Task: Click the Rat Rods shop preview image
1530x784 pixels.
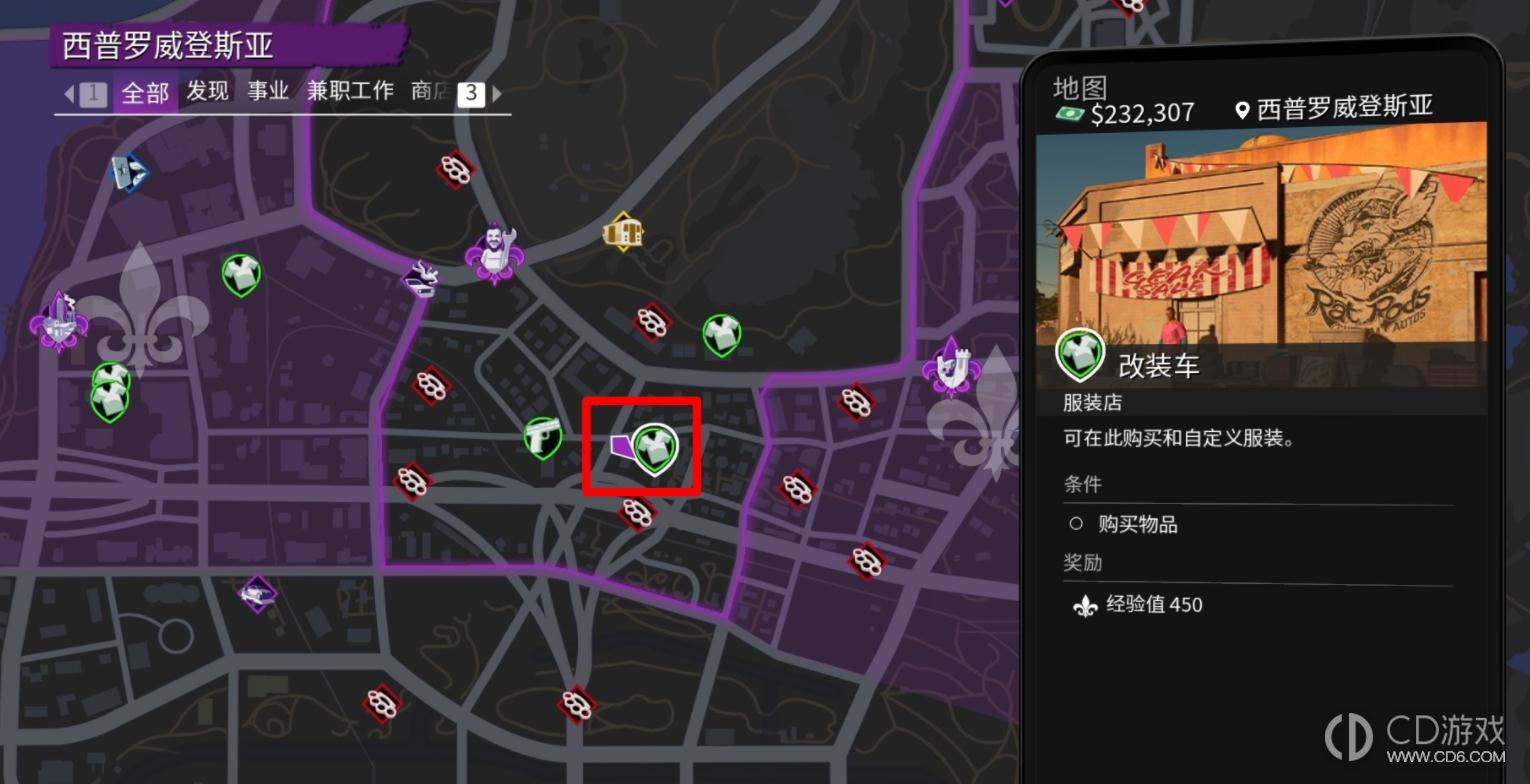Action: point(1261,255)
